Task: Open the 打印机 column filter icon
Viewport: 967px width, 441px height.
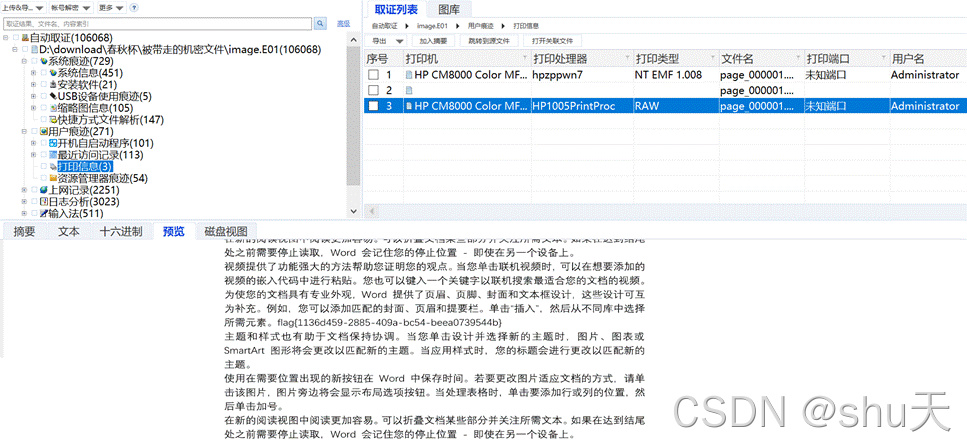Action: 525,59
